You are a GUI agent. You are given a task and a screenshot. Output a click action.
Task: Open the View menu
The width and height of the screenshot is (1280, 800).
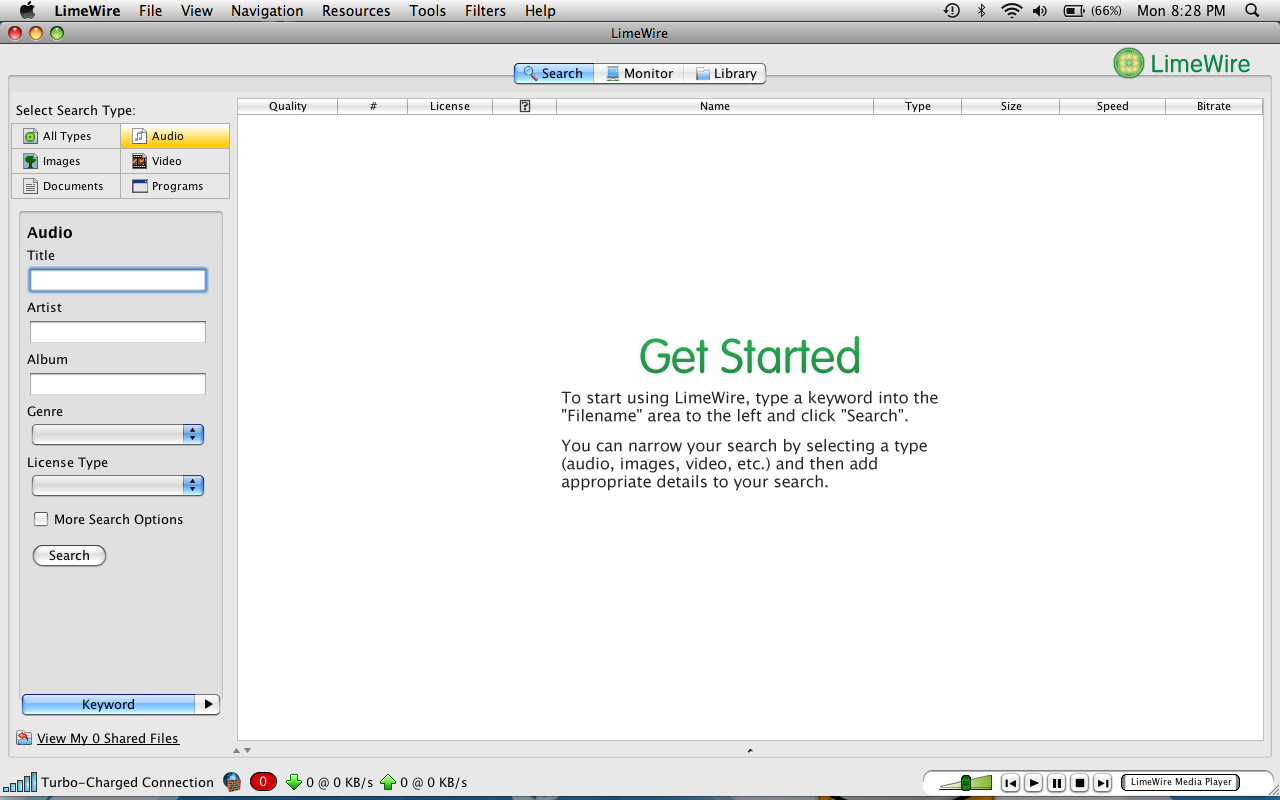coord(197,11)
